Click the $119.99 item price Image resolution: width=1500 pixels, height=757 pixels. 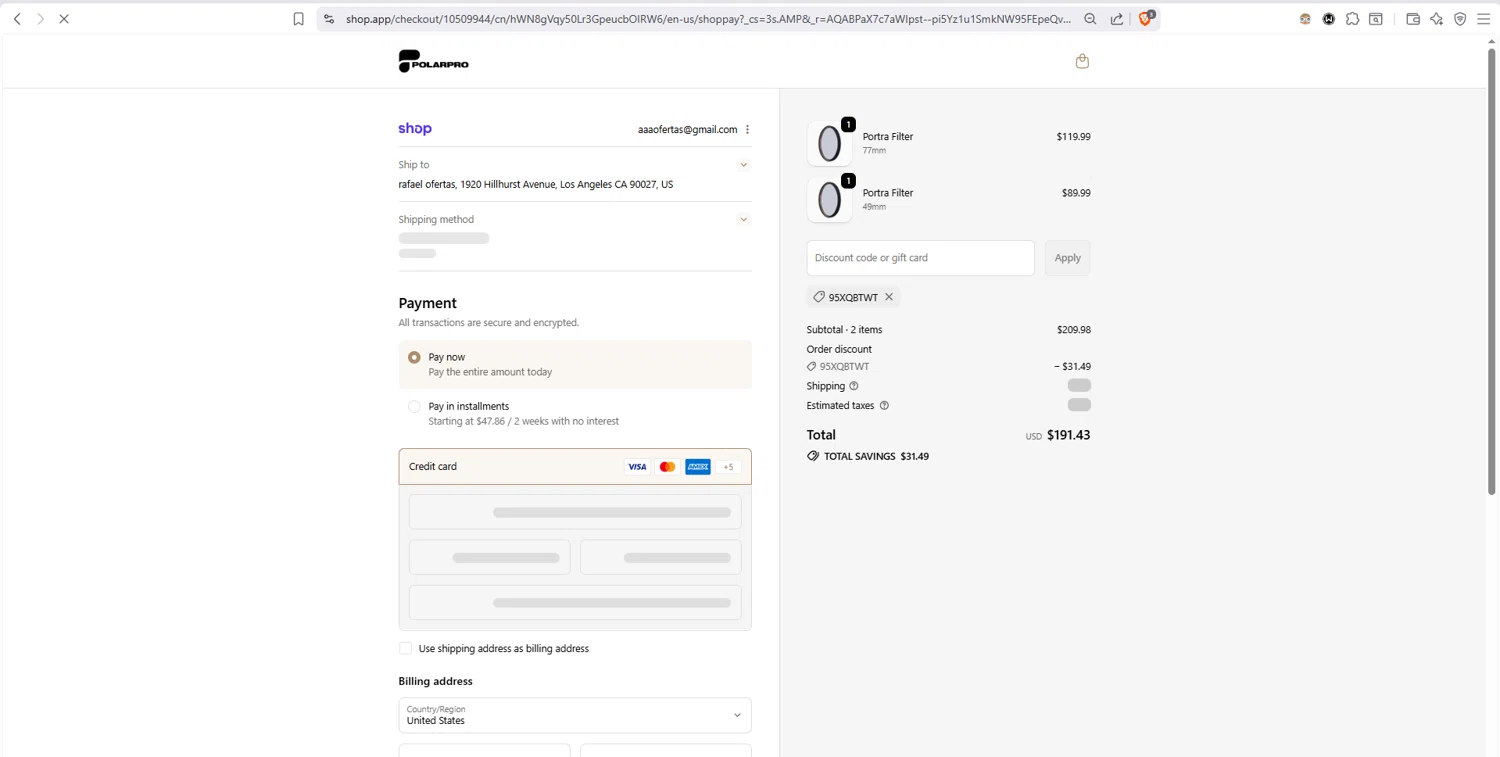tap(1073, 137)
